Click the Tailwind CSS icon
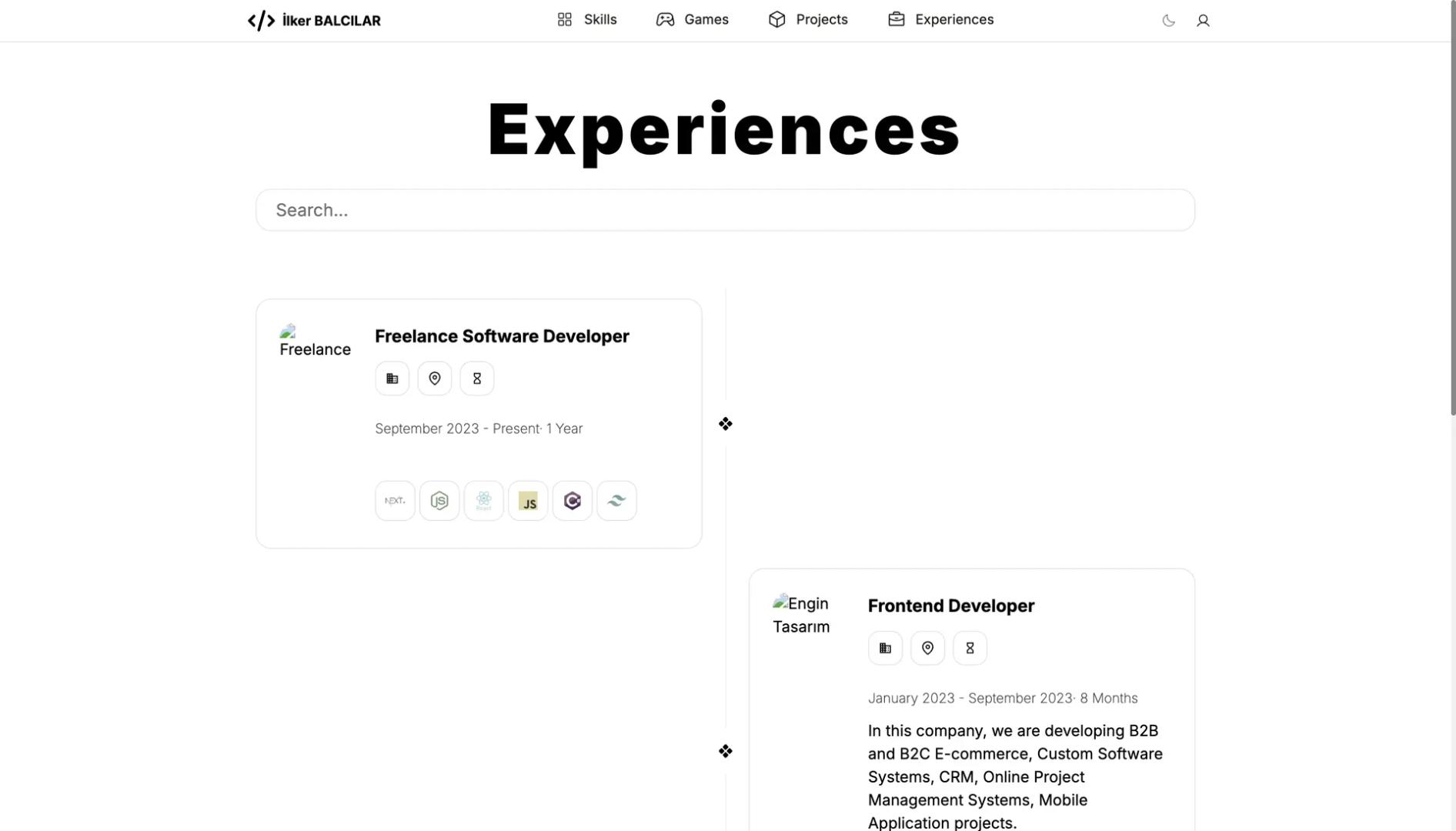1456x831 pixels. tap(616, 500)
